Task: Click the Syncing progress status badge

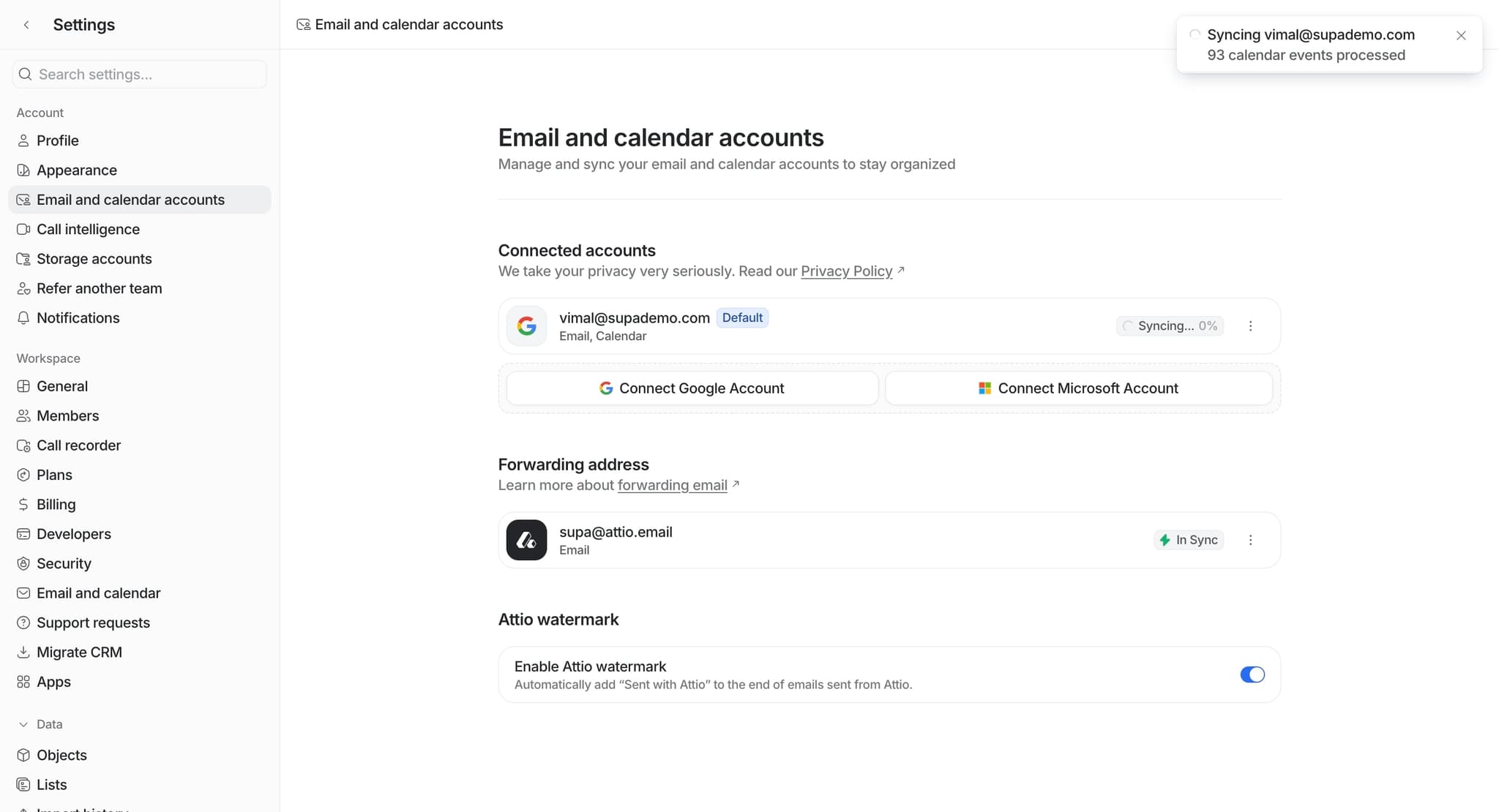Action: [1170, 326]
